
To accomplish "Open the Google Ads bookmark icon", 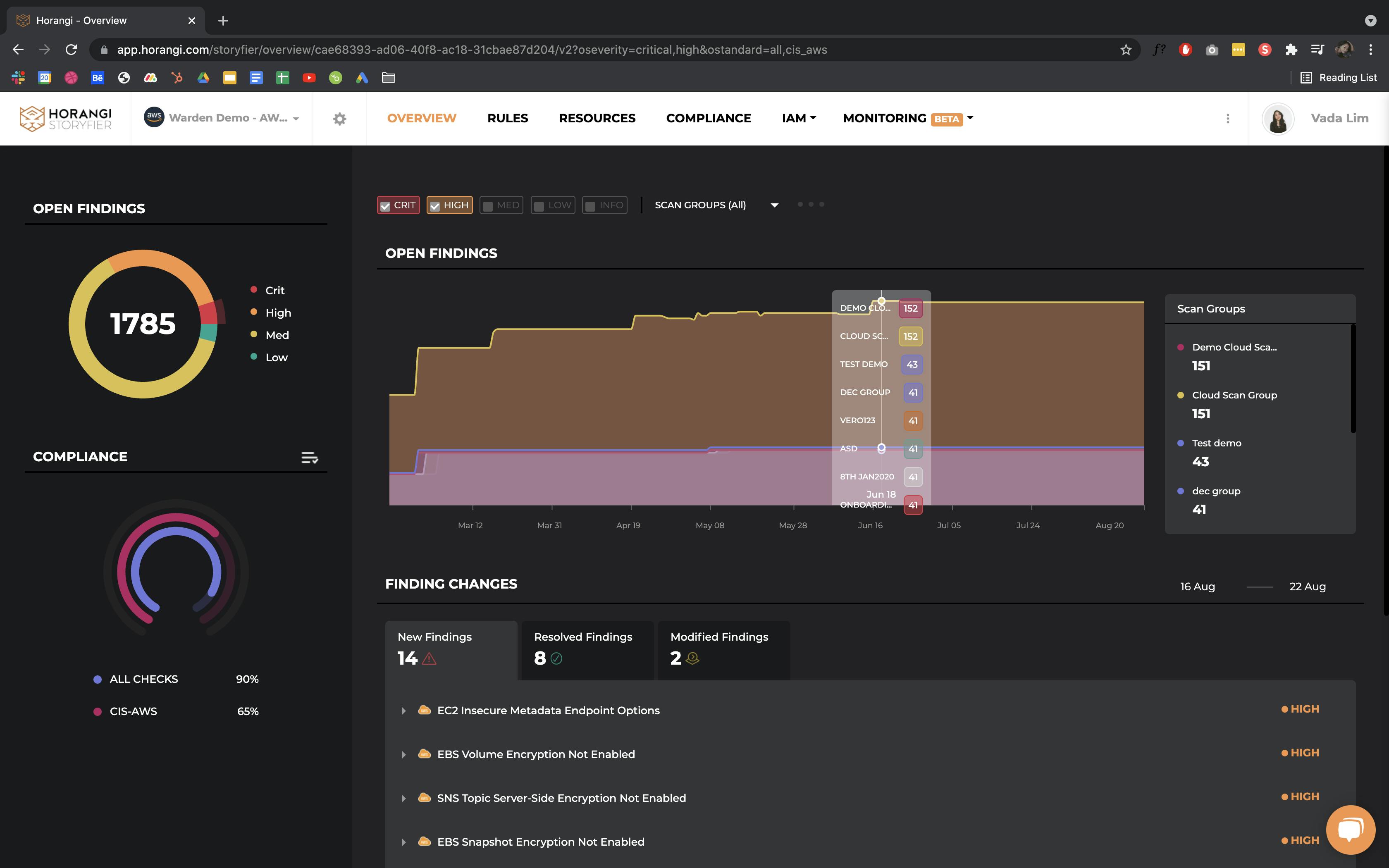I will (x=362, y=78).
